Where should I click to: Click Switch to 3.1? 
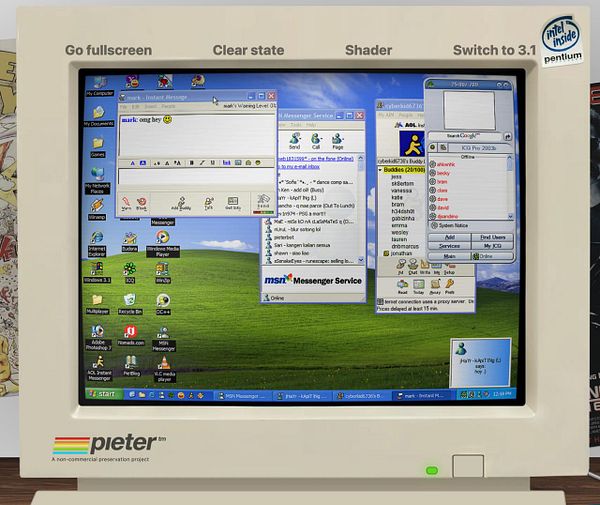(x=494, y=50)
